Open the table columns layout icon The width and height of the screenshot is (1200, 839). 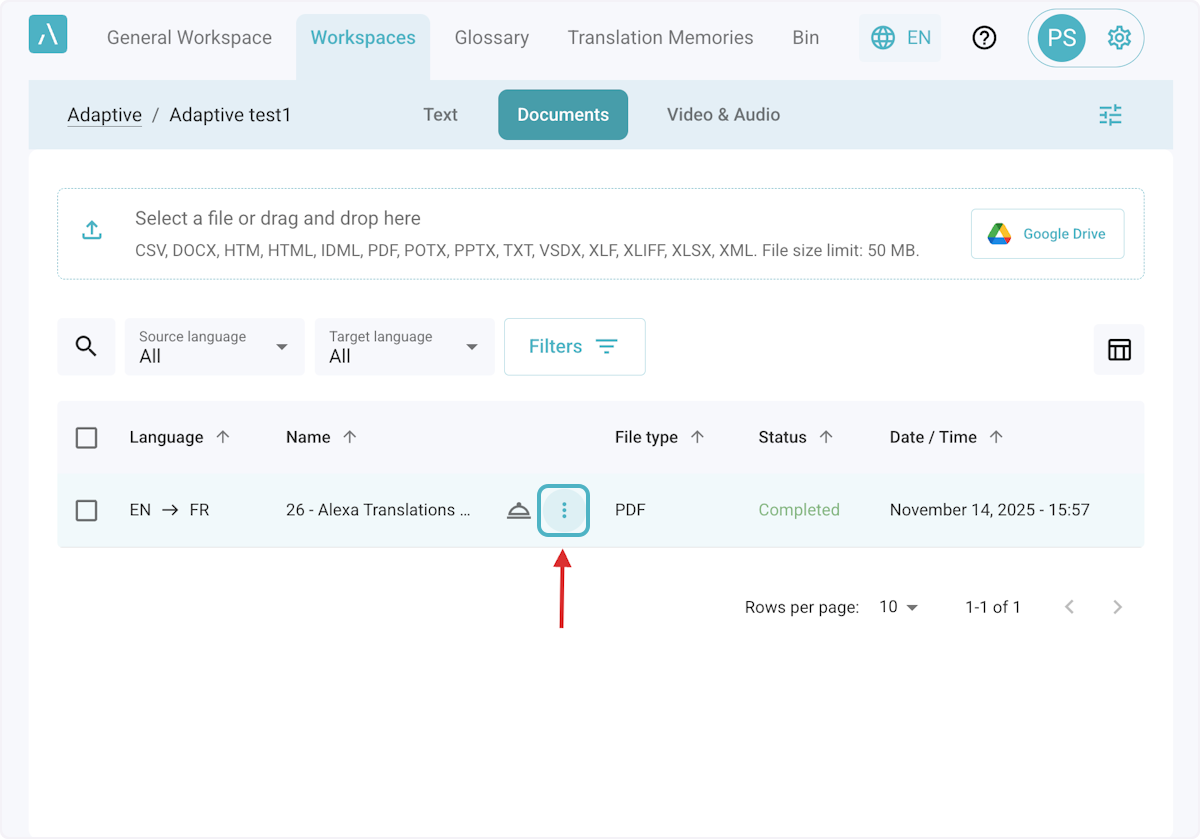pos(1119,349)
